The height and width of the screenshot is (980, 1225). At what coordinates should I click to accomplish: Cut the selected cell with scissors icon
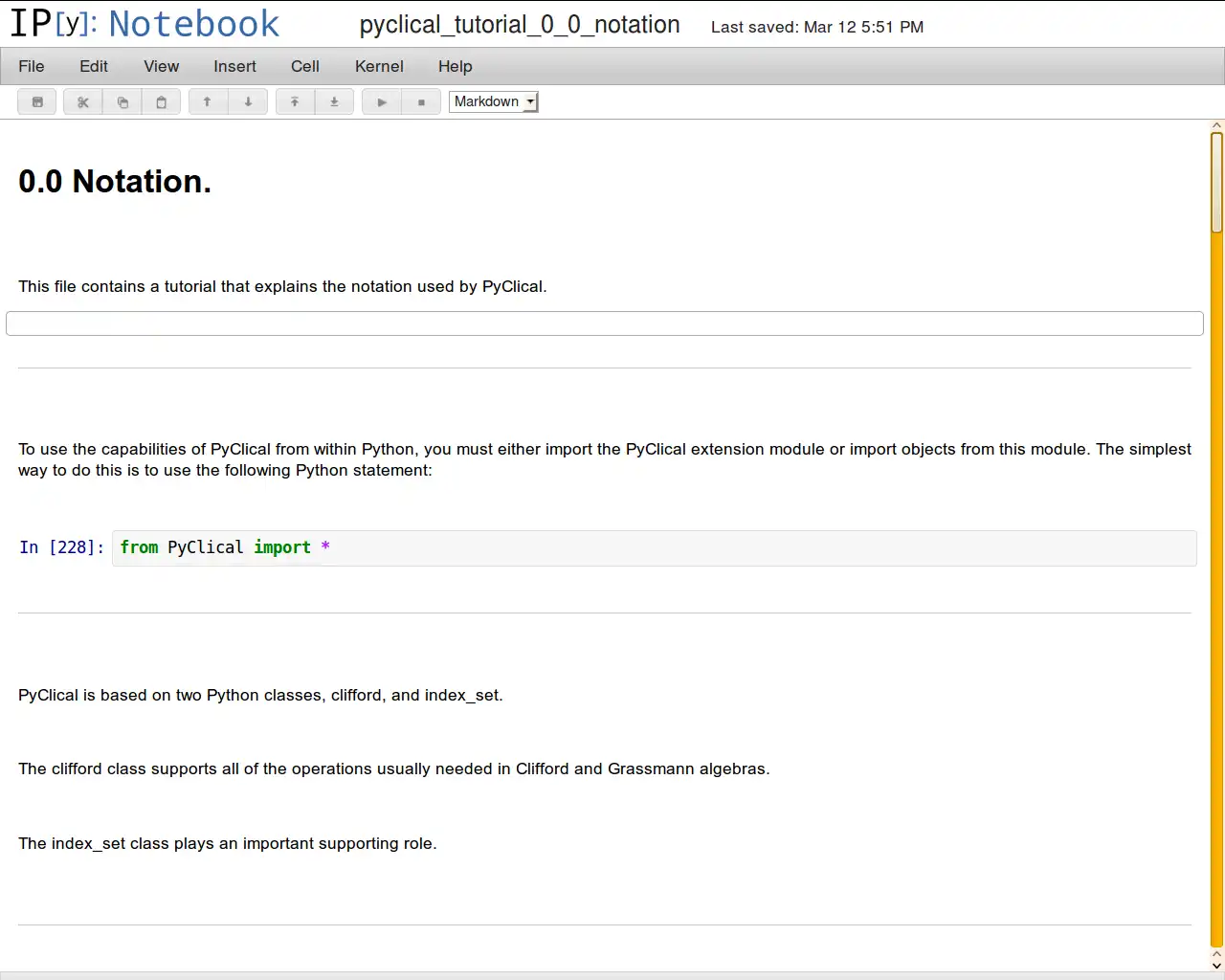click(83, 101)
